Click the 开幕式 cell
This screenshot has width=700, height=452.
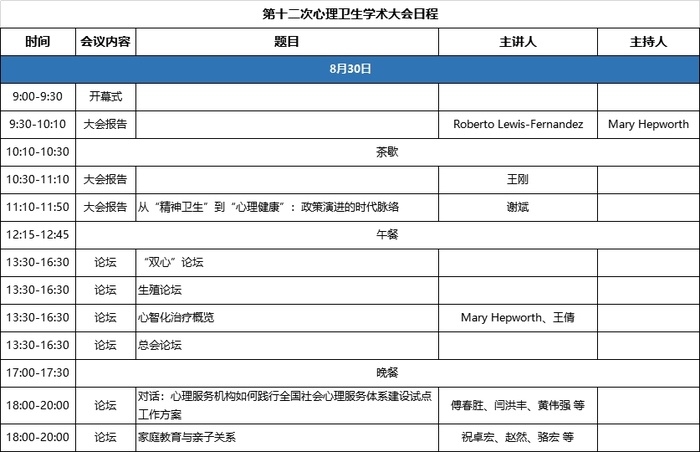click(105, 97)
